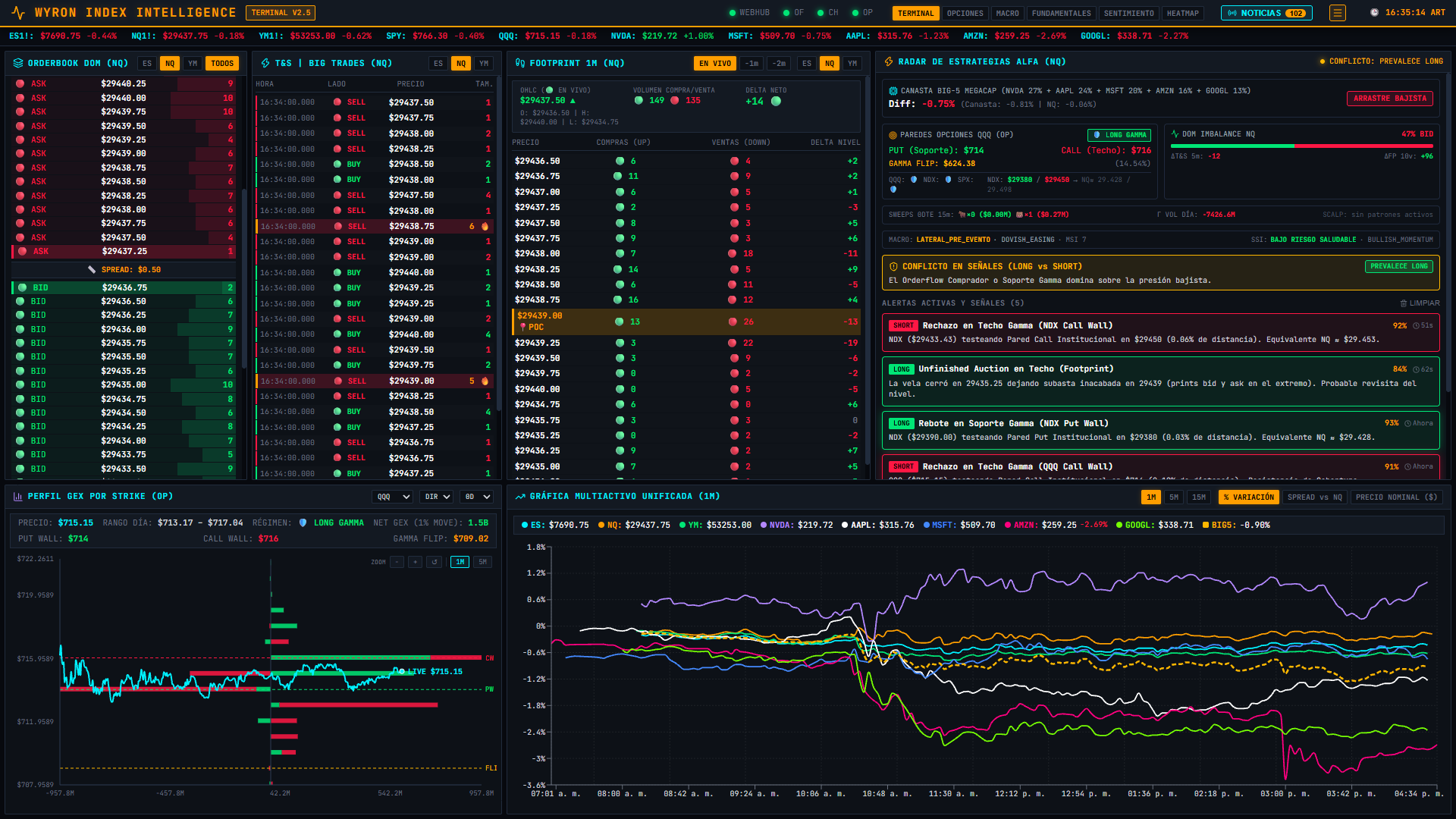
Task: Switch chart to Precio Nominal ($)
Action: point(1397,497)
